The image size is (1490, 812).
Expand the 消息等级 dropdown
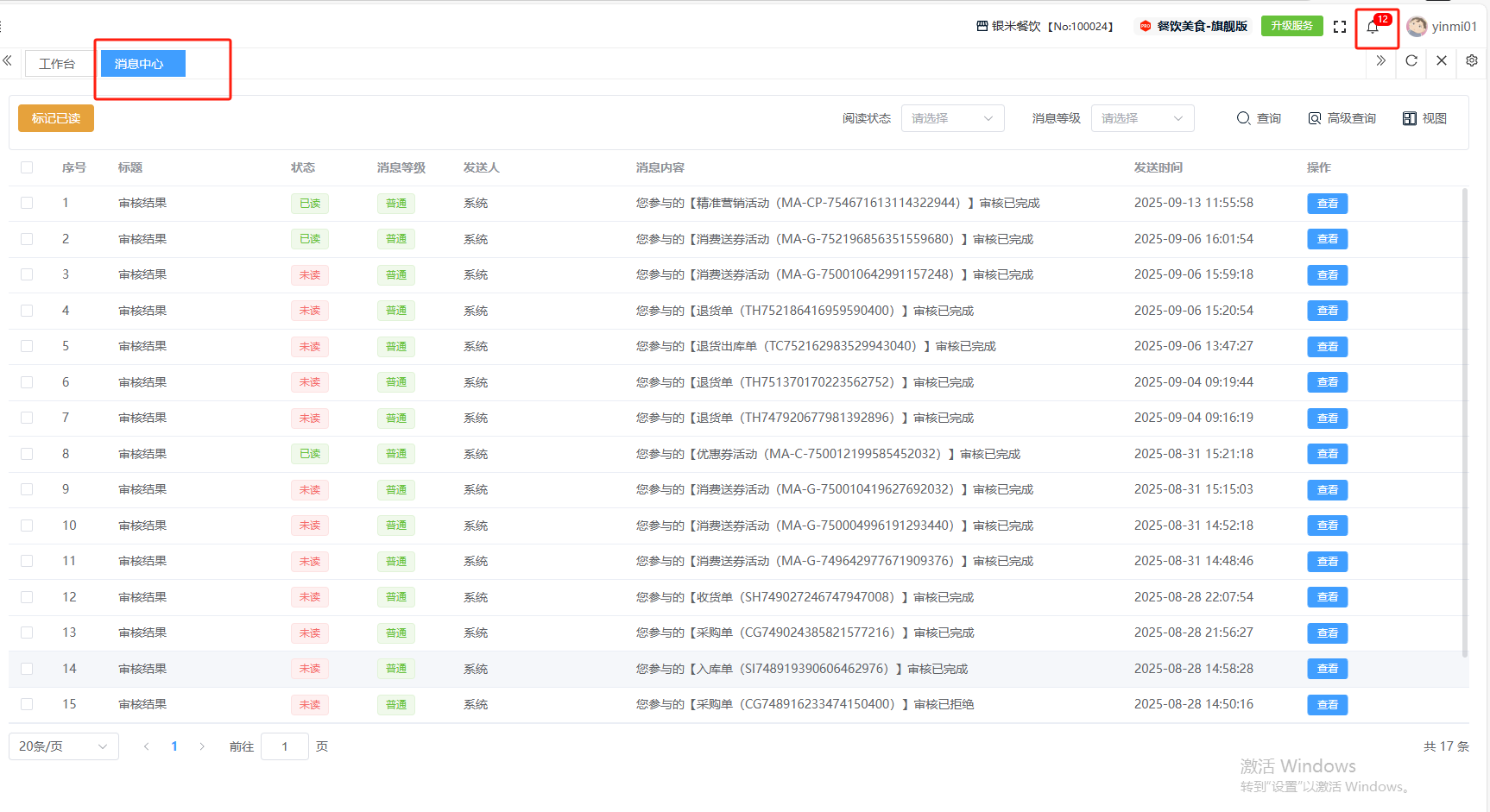[1142, 118]
